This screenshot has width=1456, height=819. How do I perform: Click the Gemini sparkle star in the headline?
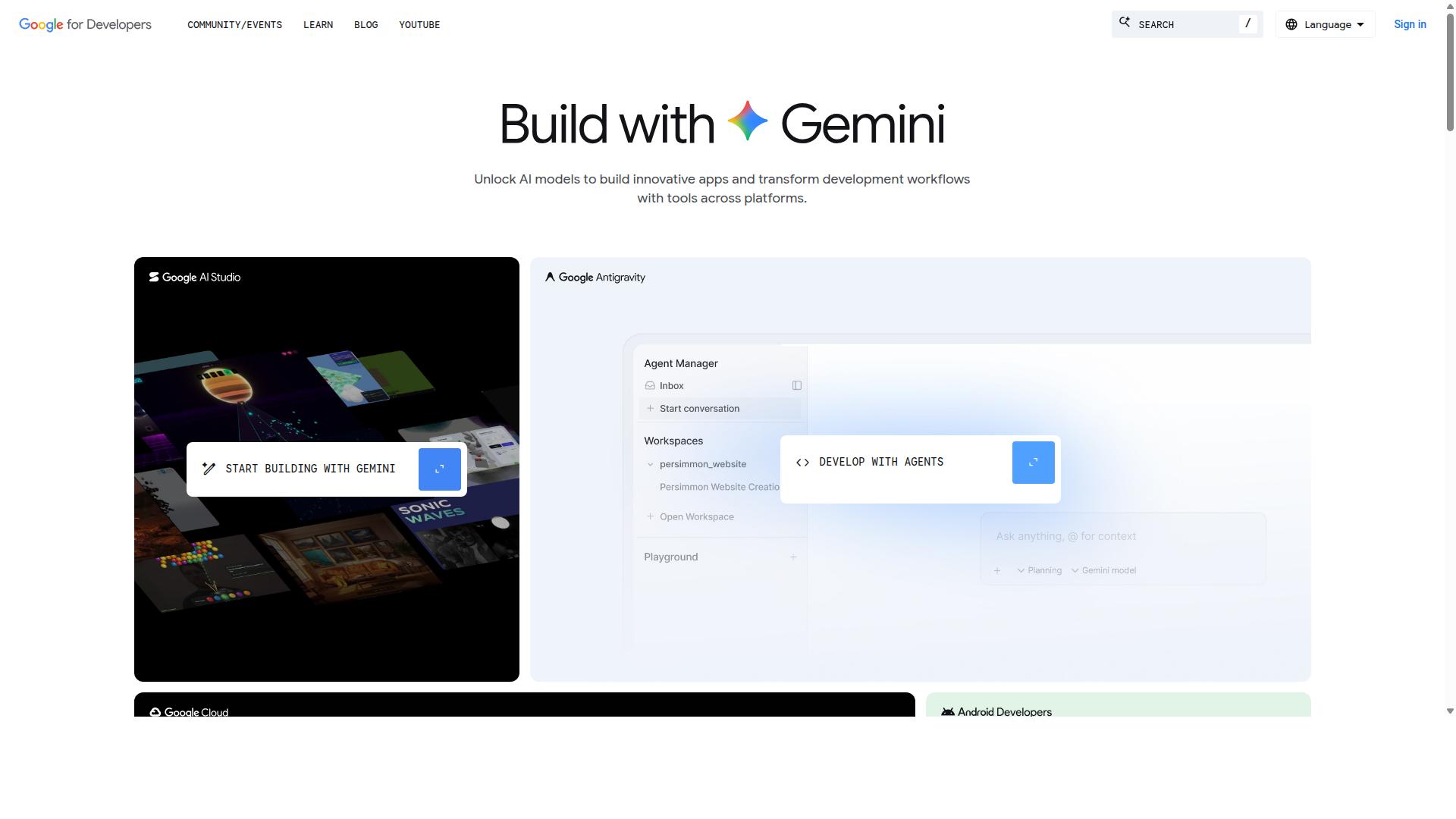click(748, 121)
